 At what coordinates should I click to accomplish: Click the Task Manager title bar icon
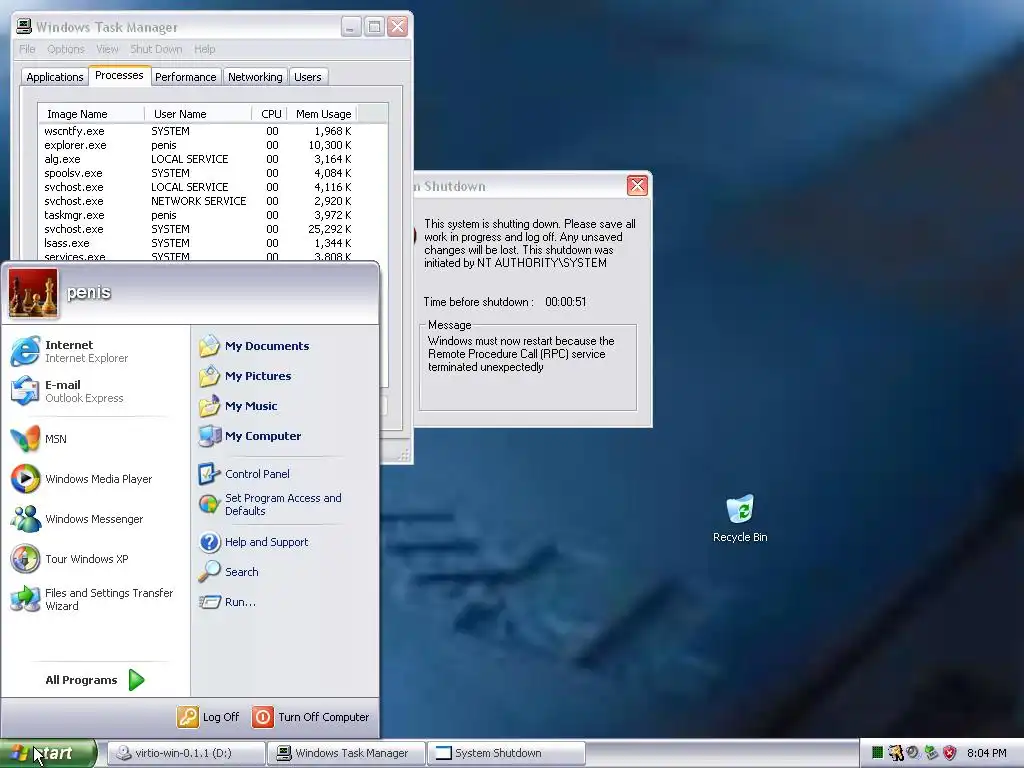(24, 27)
